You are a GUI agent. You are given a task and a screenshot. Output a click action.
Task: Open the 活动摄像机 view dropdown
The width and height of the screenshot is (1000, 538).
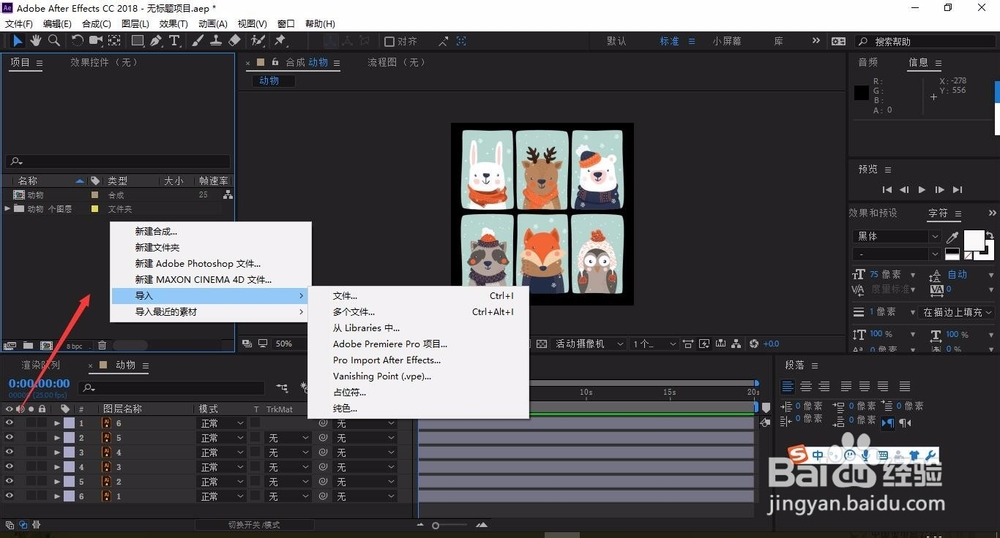coord(589,344)
